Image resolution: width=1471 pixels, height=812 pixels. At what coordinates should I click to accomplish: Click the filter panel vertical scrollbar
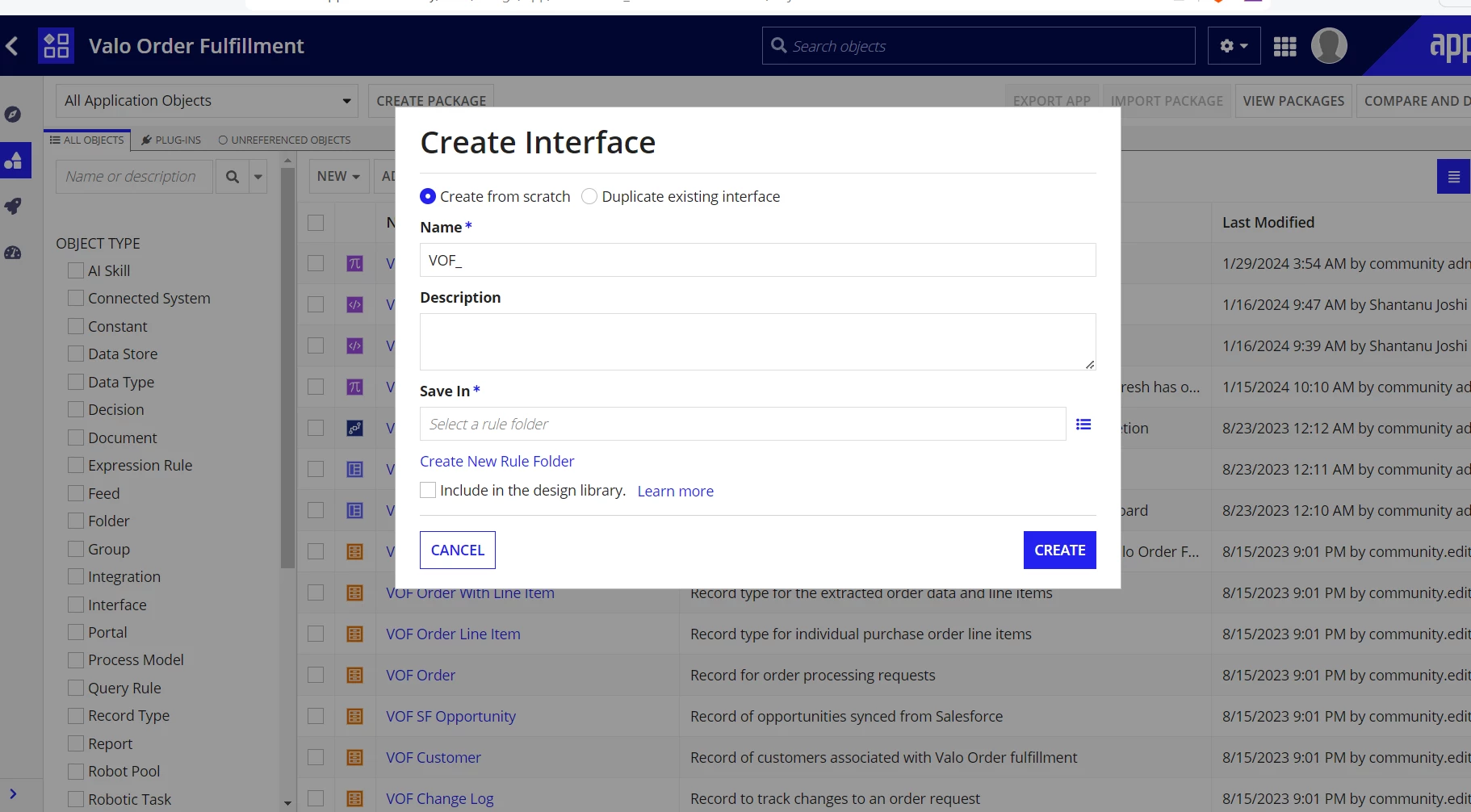point(287,367)
